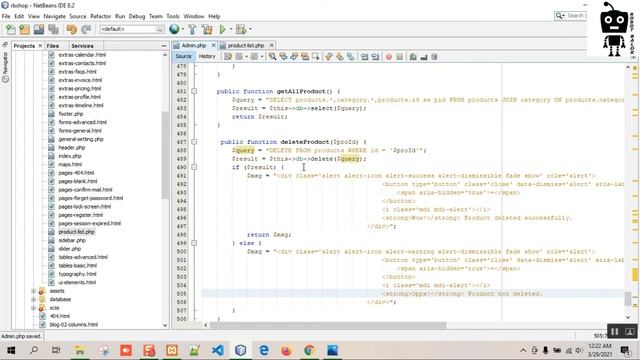640x360 pixels.
Task: Click the Shift Line Left icon
Action: coord(364,56)
